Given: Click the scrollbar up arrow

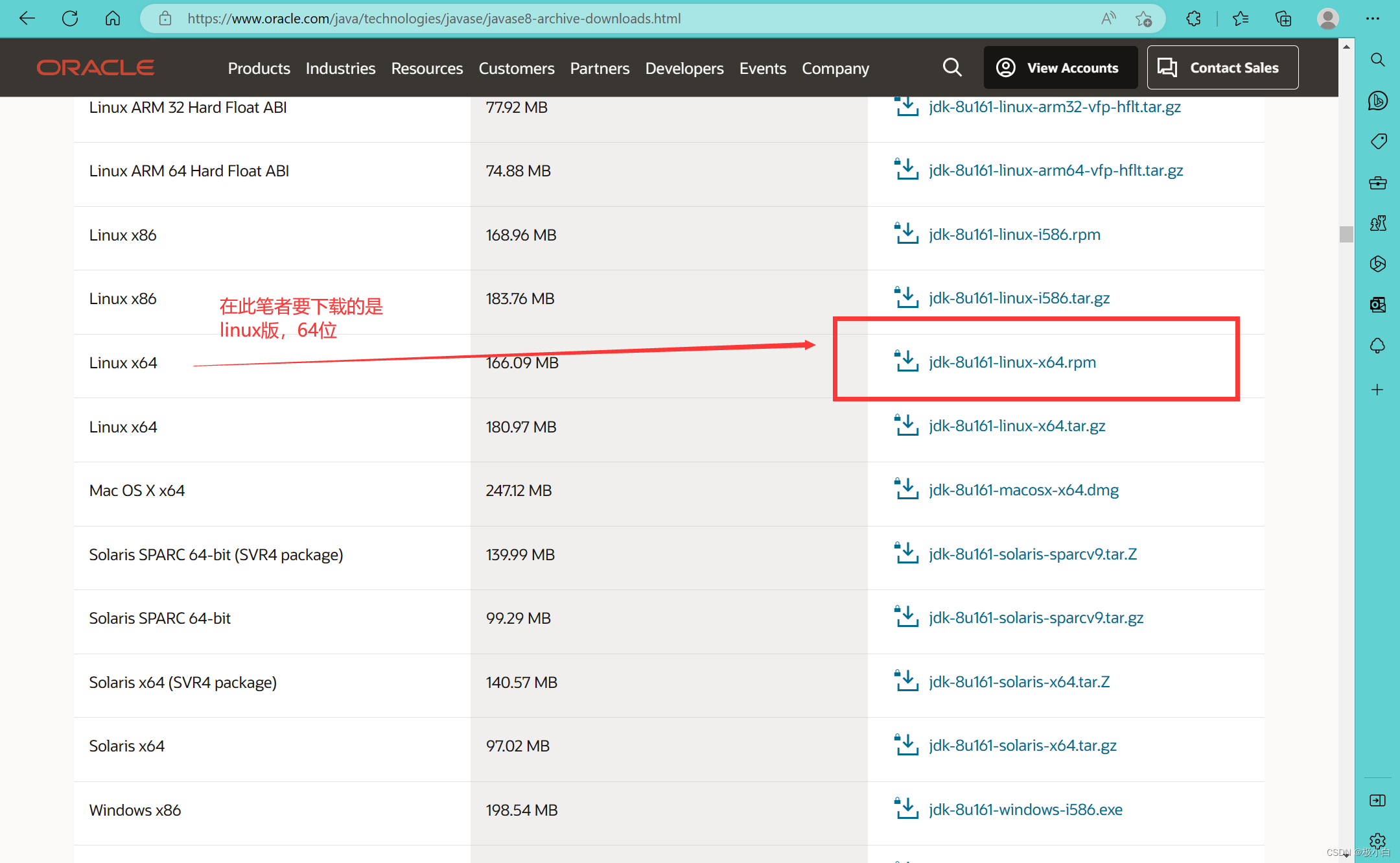Looking at the screenshot, I should [x=1346, y=47].
